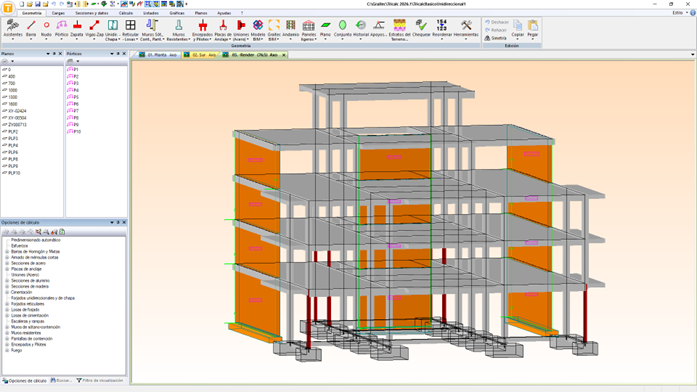The image size is (697, 392).
Task: Open the Placas de Anclaje tool
Action: tap(223, 29)
